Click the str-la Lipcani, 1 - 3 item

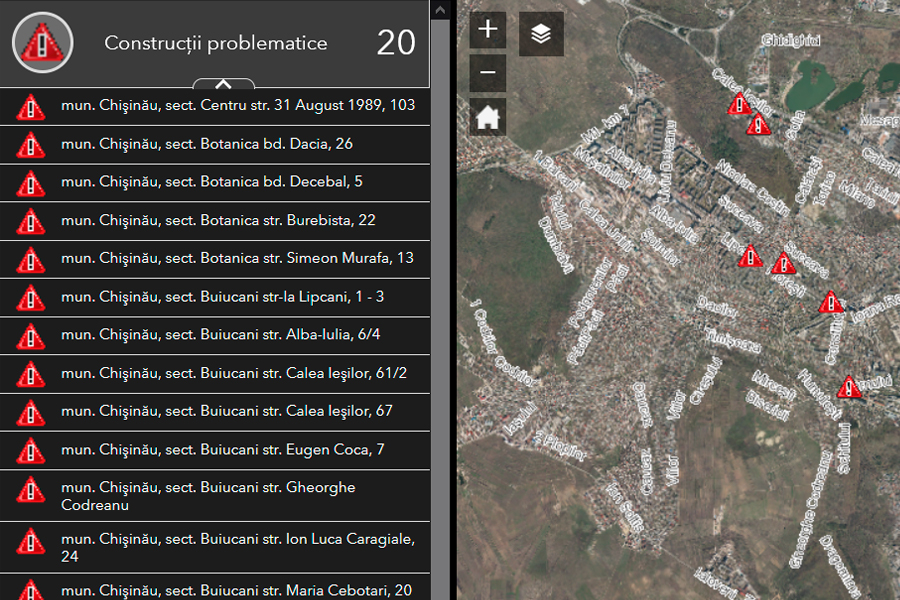click(x=222, y=296)
